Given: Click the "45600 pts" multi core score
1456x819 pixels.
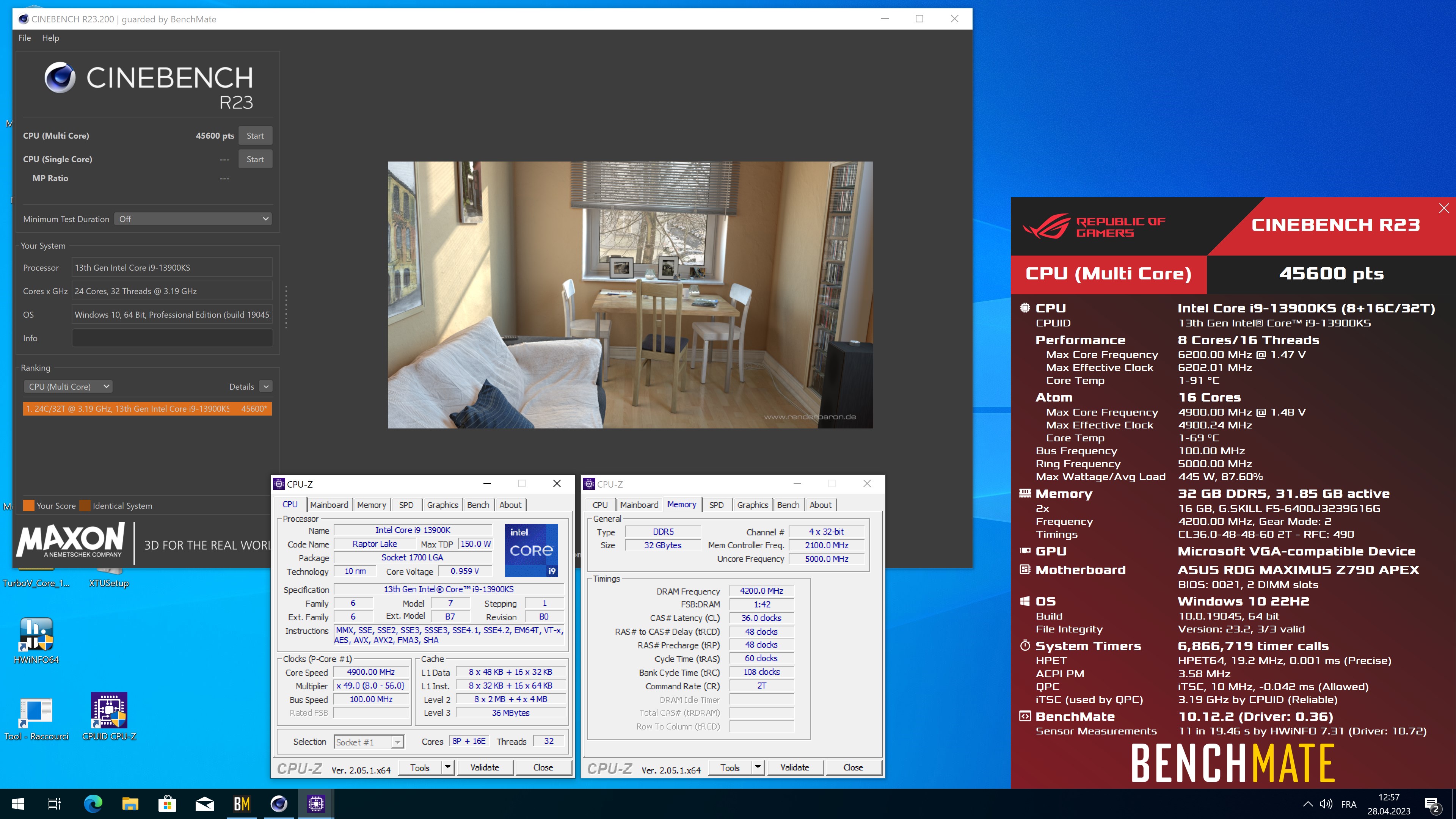Looking at the screenshot, I should (215, 136).
